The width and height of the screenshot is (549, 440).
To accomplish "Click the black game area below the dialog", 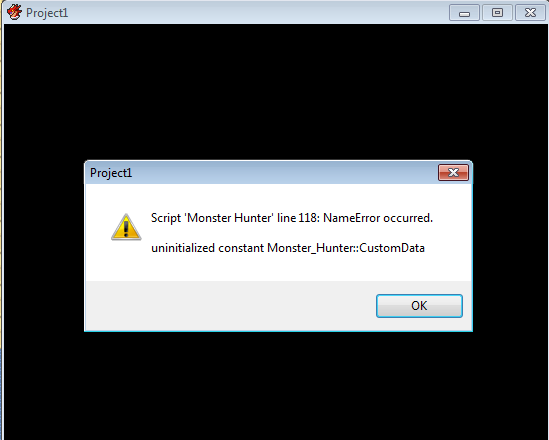I will (x=275, y=385).
